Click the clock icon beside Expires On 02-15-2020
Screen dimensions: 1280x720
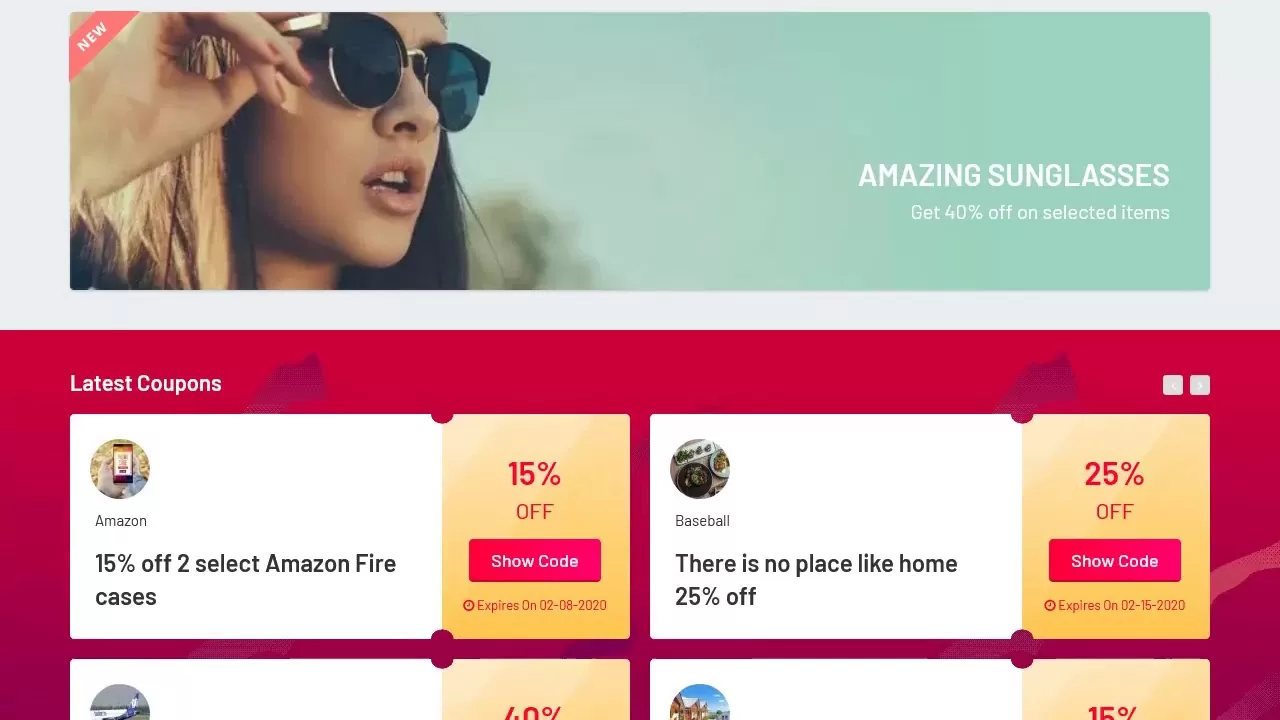tap(1049, 605)
